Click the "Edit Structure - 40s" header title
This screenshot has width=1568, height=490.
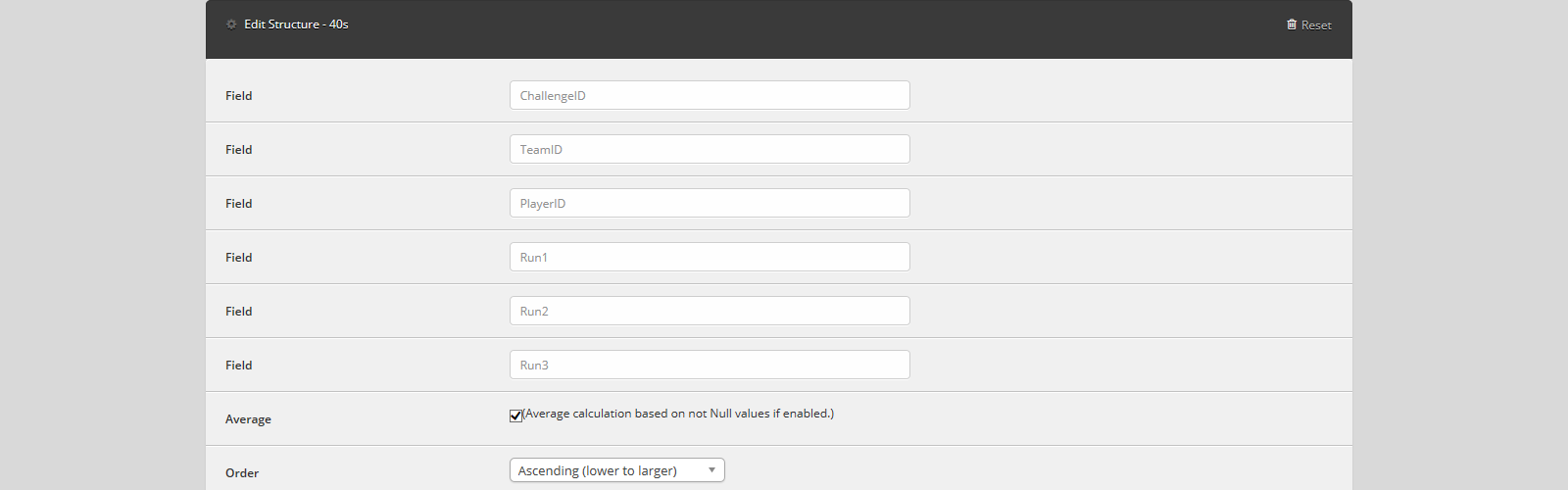296,24
